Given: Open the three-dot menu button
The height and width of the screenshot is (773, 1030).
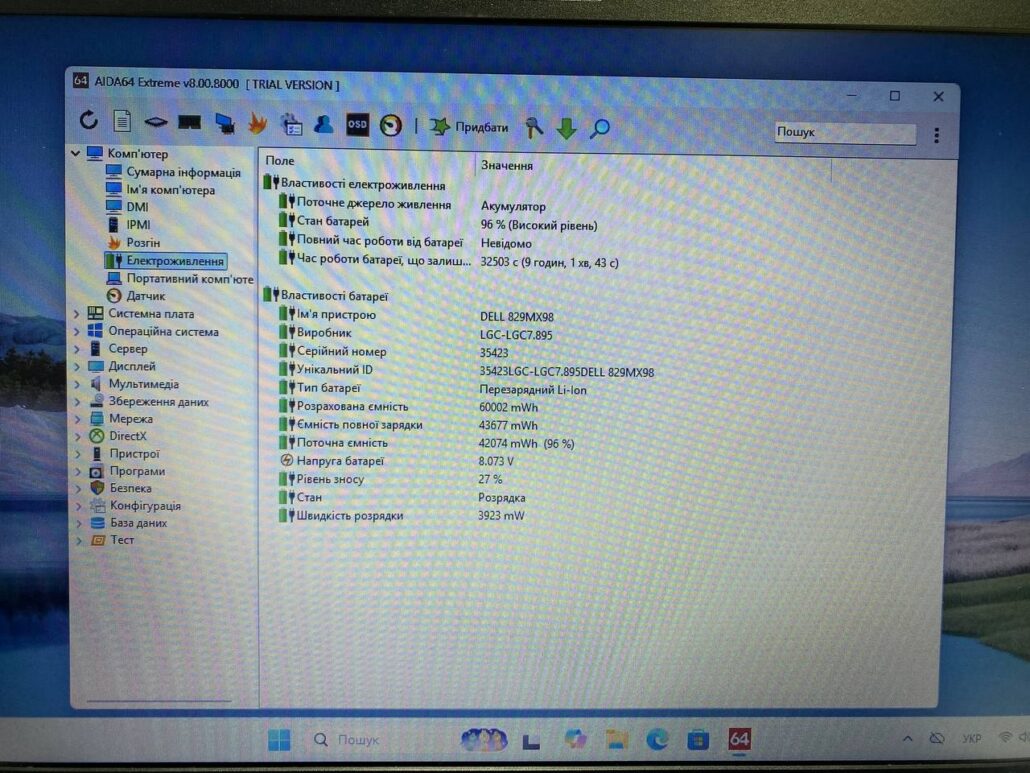Looking at the screenshot, I should pos(936,135).
